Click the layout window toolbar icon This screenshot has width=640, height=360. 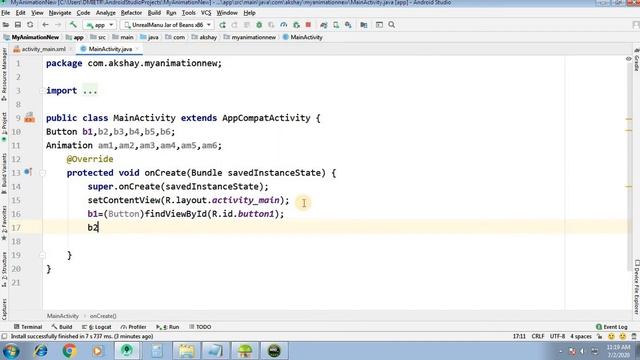[379, 25]
